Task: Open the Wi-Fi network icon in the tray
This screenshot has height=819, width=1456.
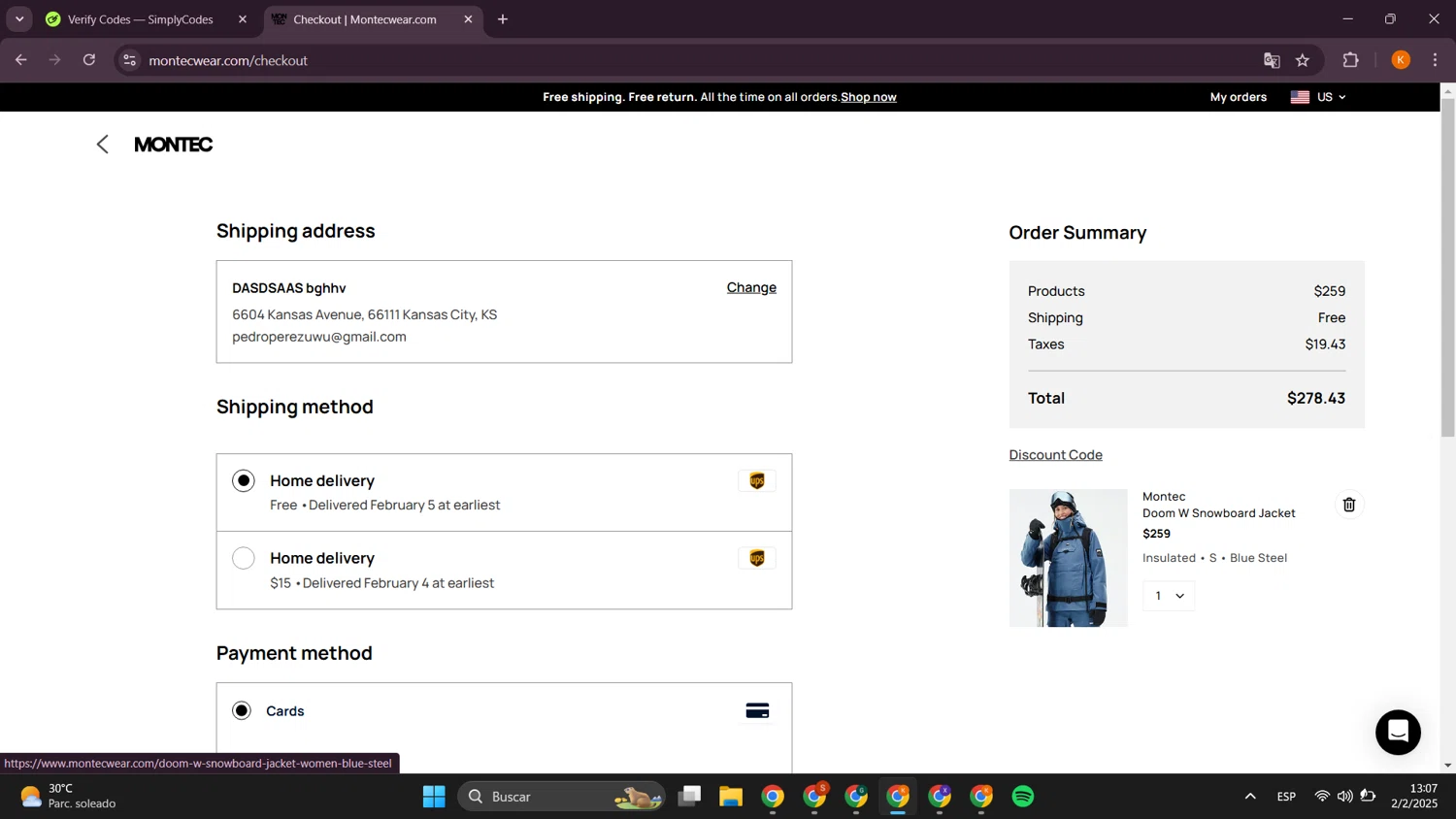Action: coord(1322,797)
